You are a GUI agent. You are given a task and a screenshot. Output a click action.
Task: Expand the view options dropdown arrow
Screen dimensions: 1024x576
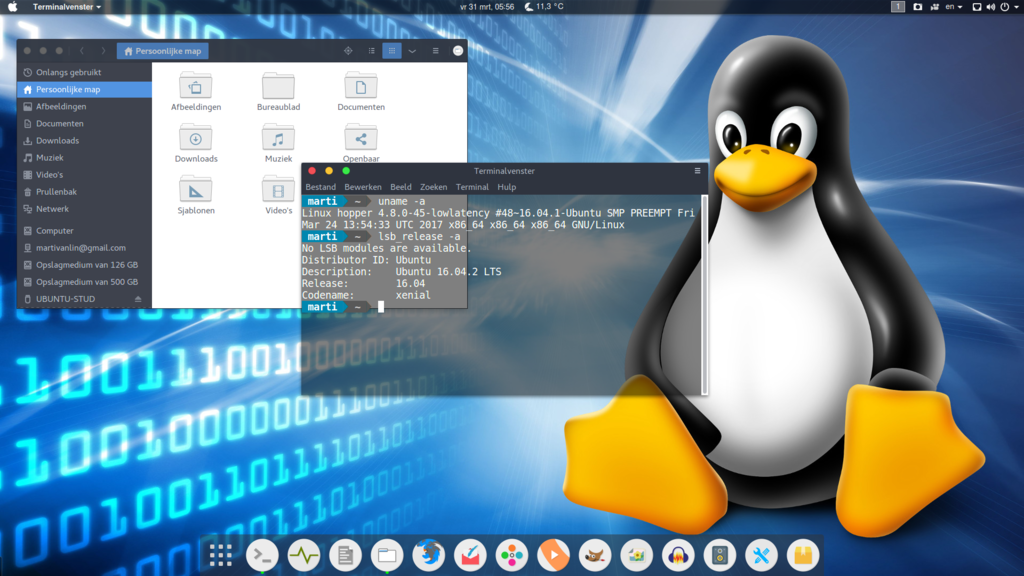point(412,51)
